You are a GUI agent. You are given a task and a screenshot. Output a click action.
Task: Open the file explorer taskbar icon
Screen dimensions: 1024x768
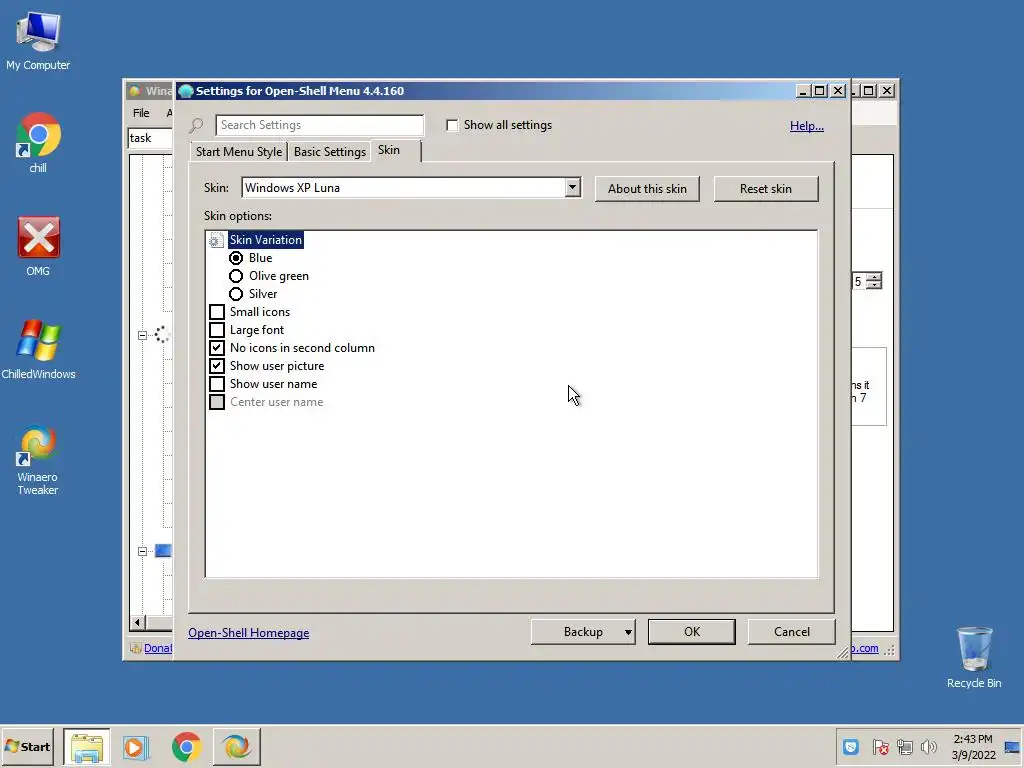coord(87,747)
